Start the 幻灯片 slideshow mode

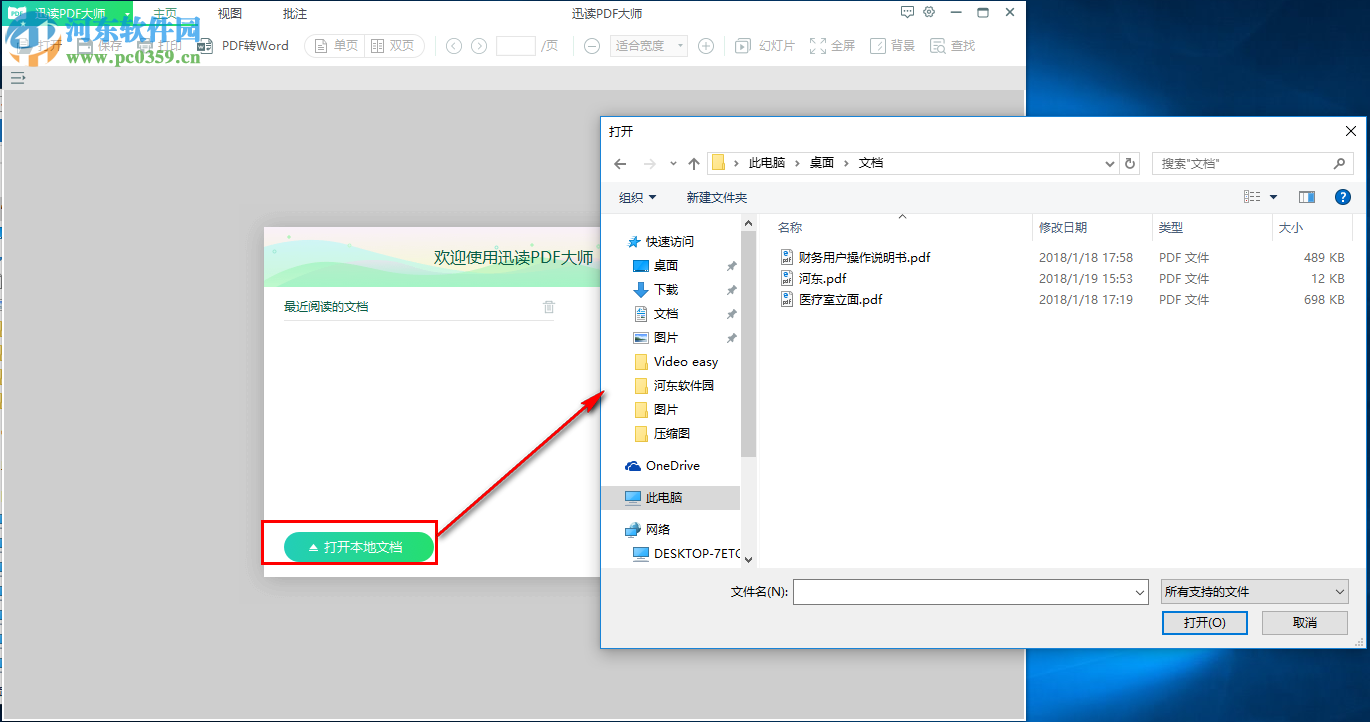coord(765,46)
